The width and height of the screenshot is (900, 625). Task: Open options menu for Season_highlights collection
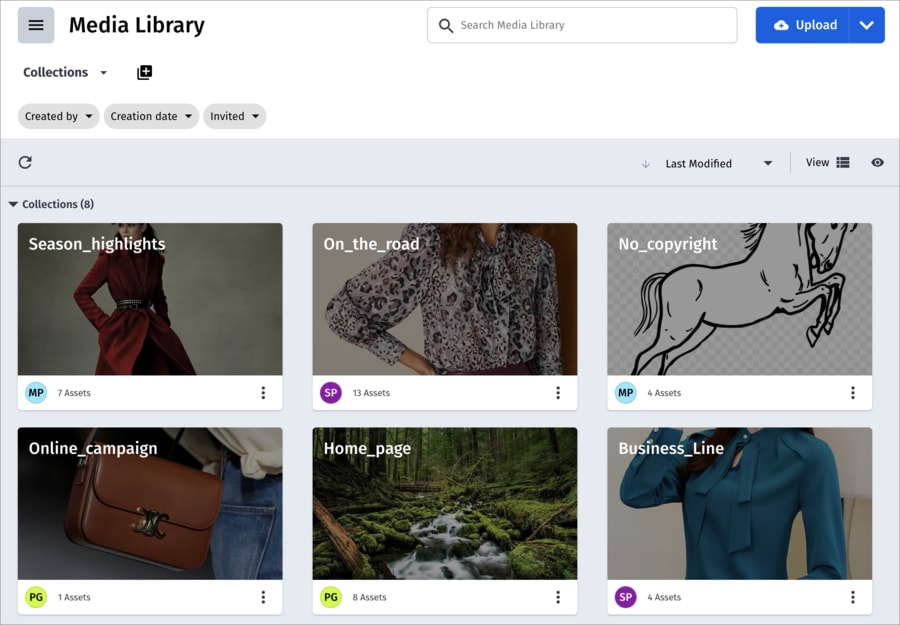[263, 393]
